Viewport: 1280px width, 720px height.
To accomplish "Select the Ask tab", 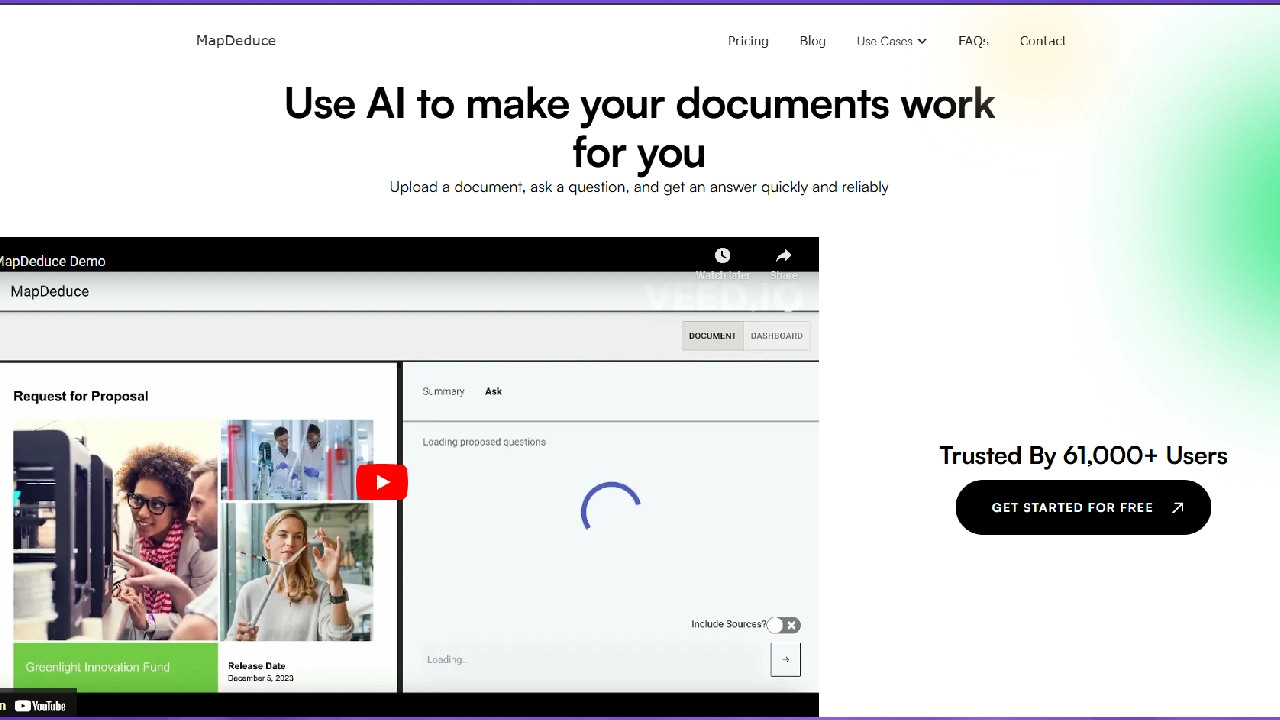I will tap(493, 391).
